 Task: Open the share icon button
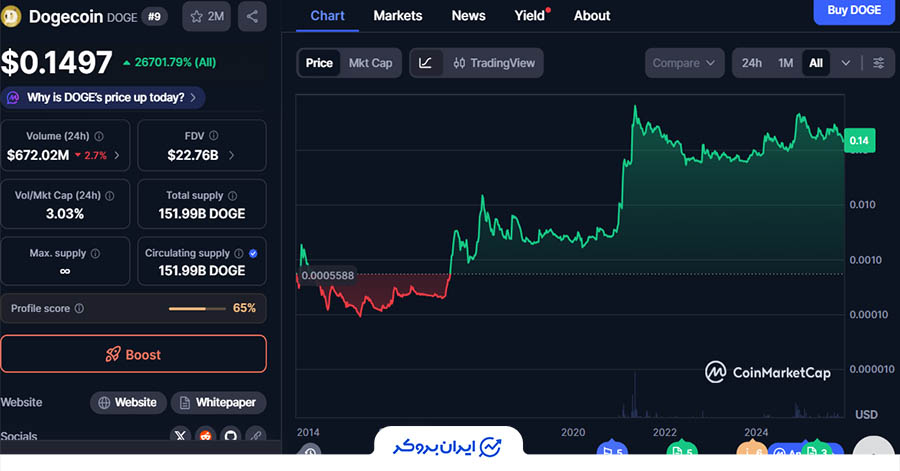[x=252, y=16]
